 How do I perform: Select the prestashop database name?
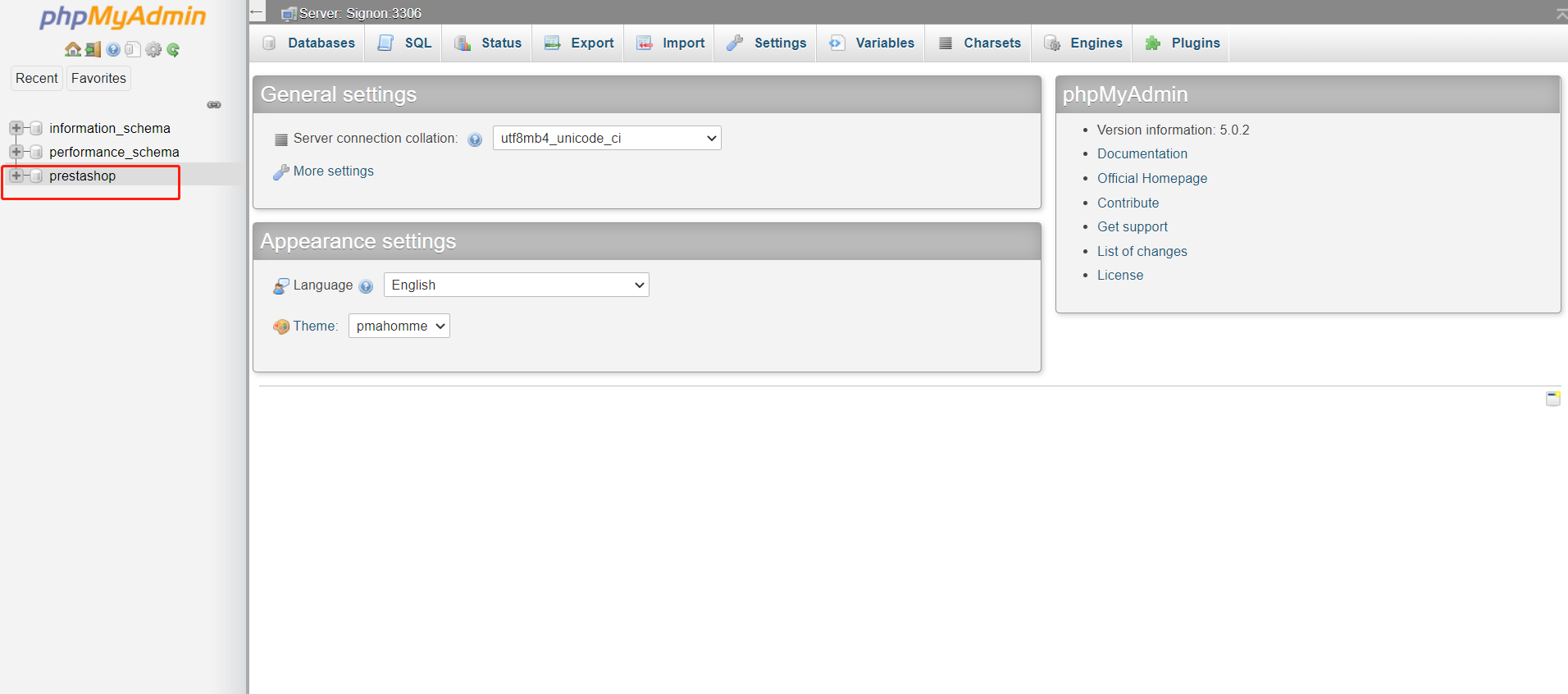82,176
